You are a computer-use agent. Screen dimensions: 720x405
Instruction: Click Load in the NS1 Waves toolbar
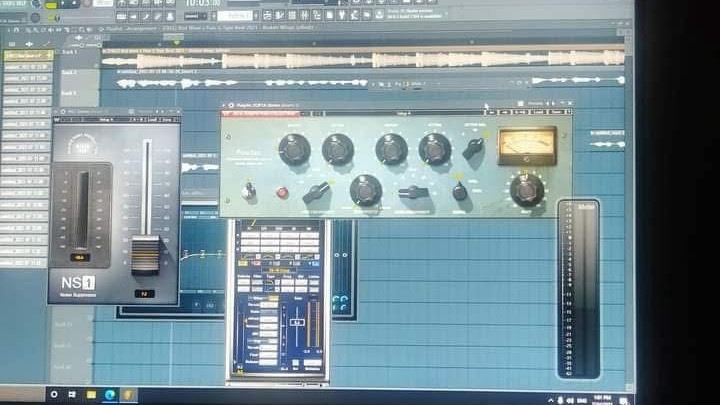coord(152,120)
